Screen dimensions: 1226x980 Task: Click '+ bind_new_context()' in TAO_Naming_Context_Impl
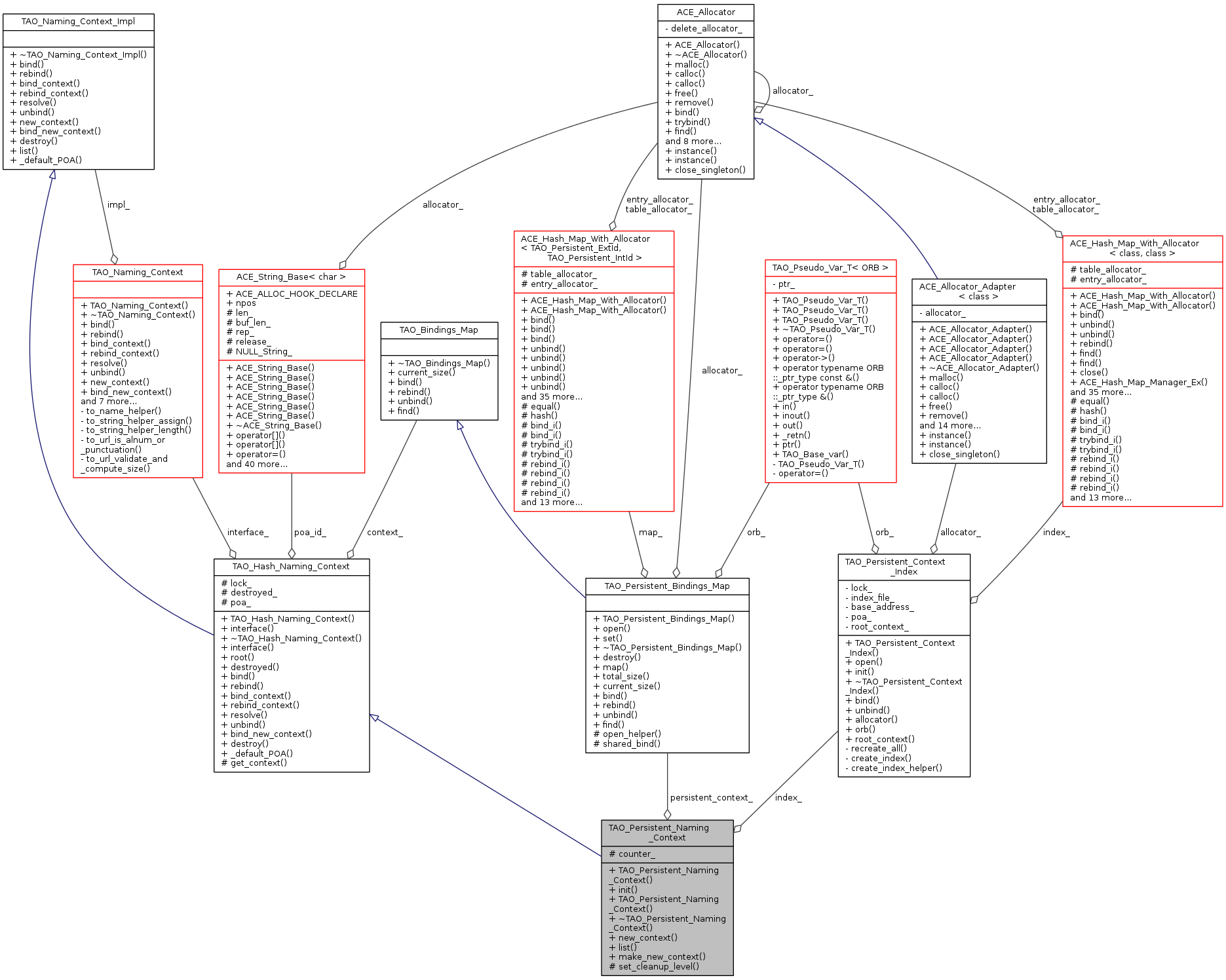[56, 132]
